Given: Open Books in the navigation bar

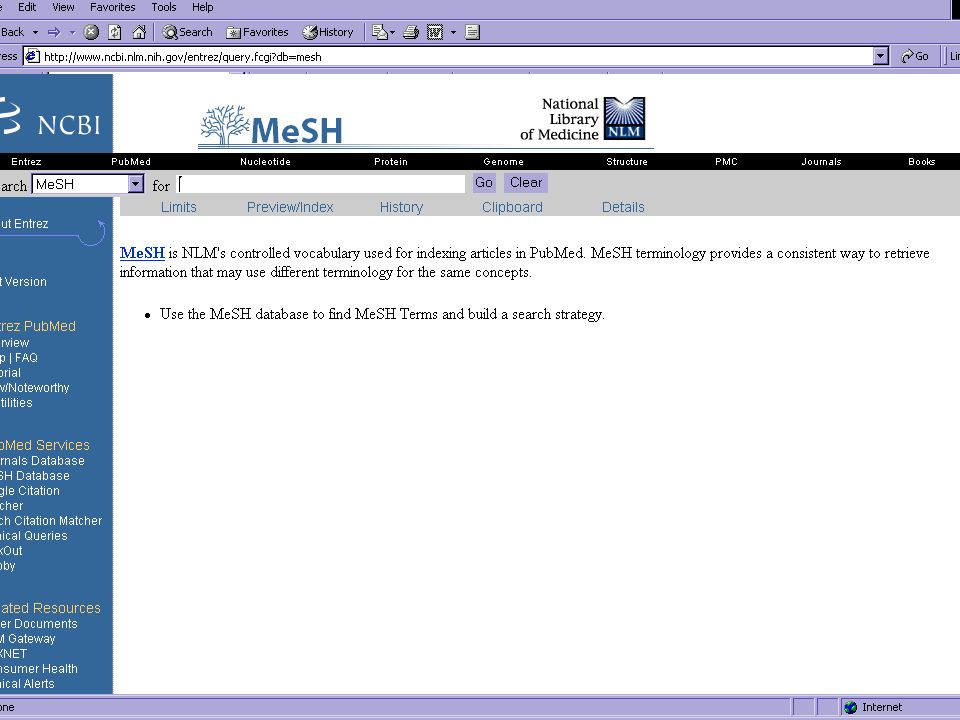Looking at the screenshot, I should [921, 162].
